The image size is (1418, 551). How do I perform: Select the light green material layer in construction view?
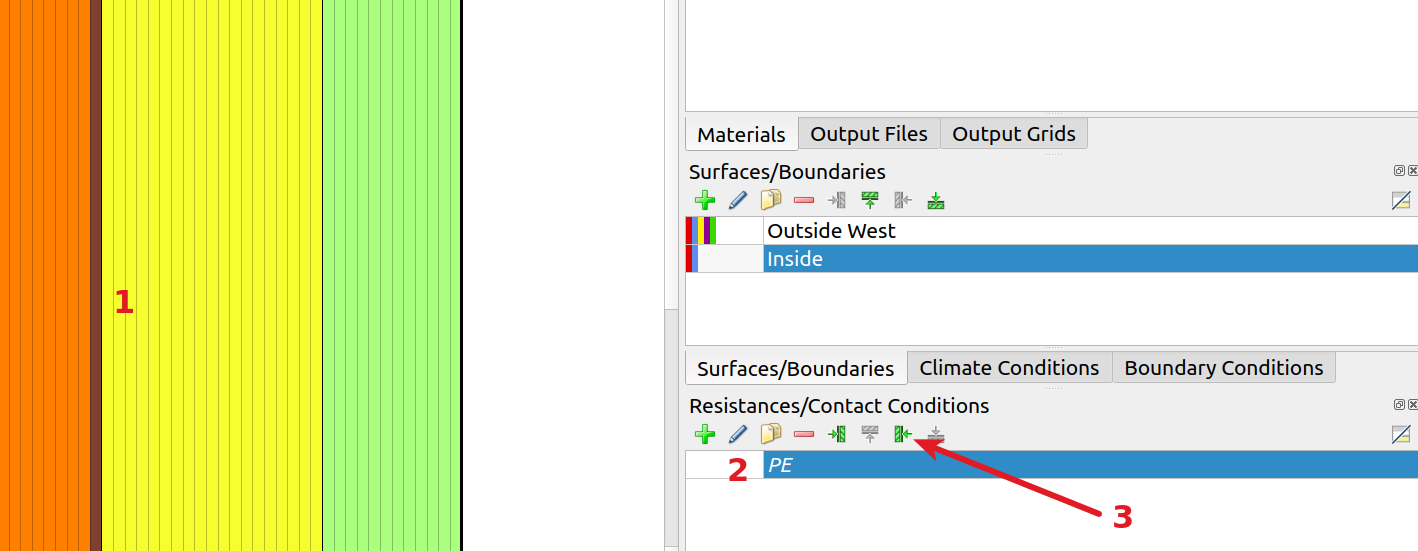391,275
